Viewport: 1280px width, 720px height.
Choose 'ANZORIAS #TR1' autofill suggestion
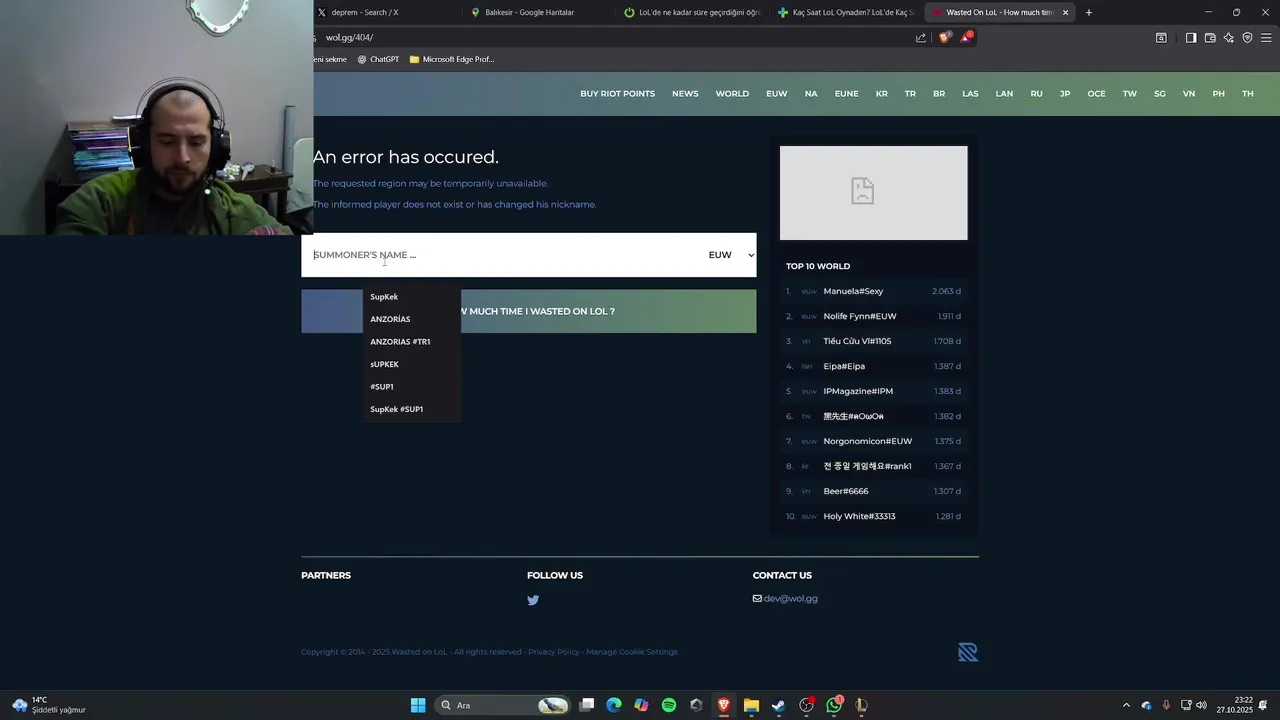412,342
